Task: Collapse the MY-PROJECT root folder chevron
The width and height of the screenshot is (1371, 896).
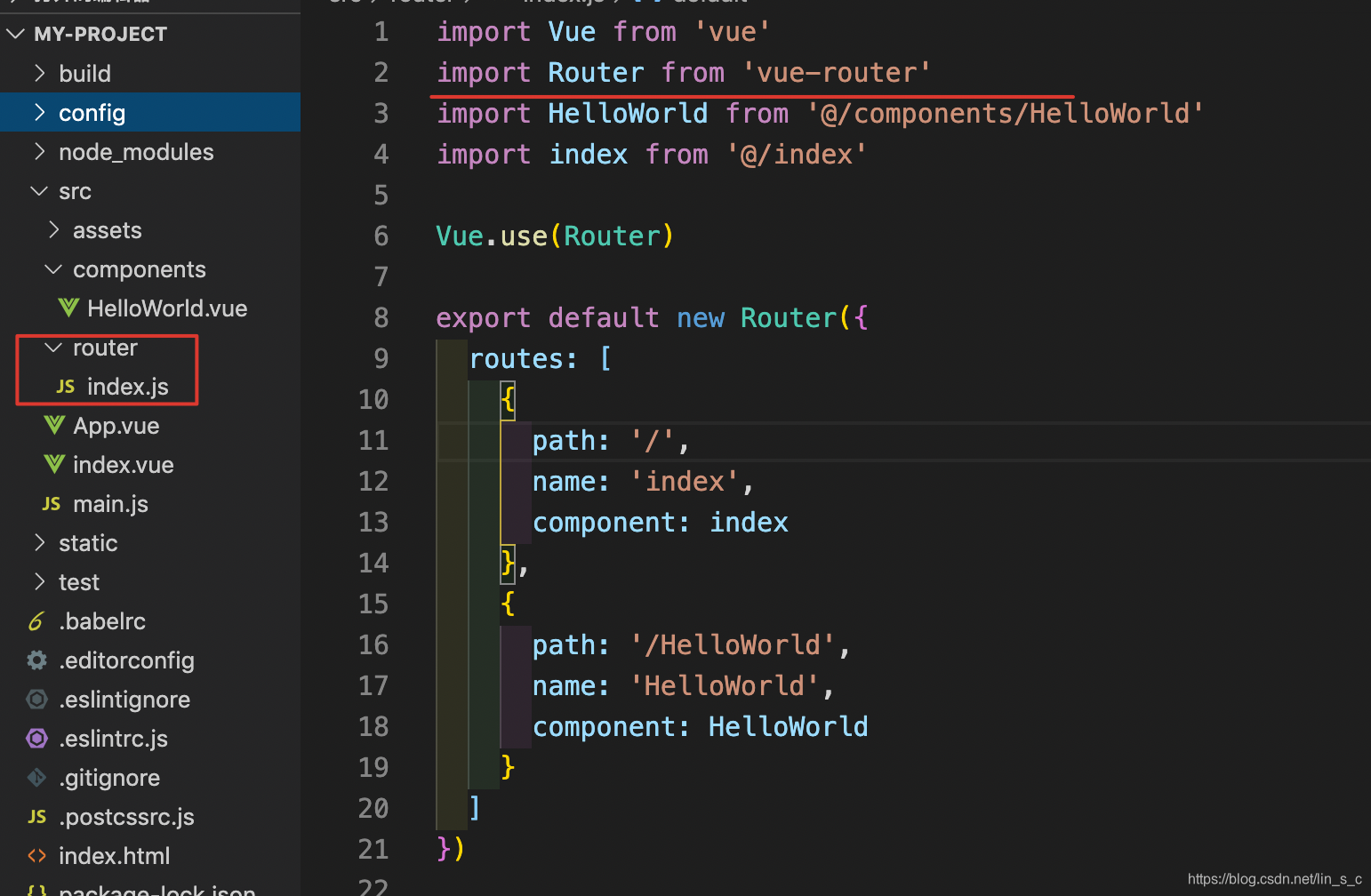Action: (x=16, y=34)
